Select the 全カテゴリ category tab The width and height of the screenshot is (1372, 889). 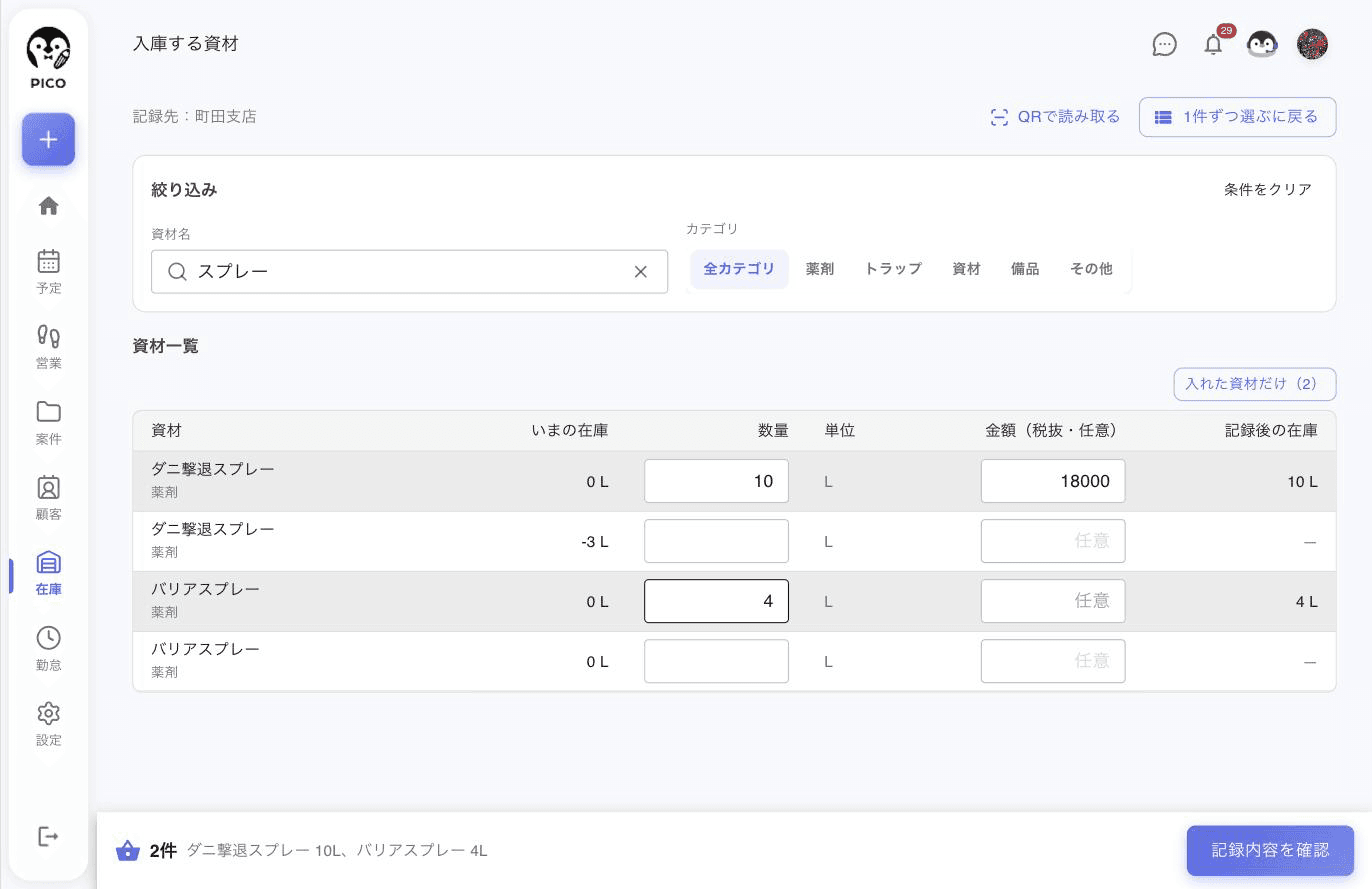coord(739,269)
